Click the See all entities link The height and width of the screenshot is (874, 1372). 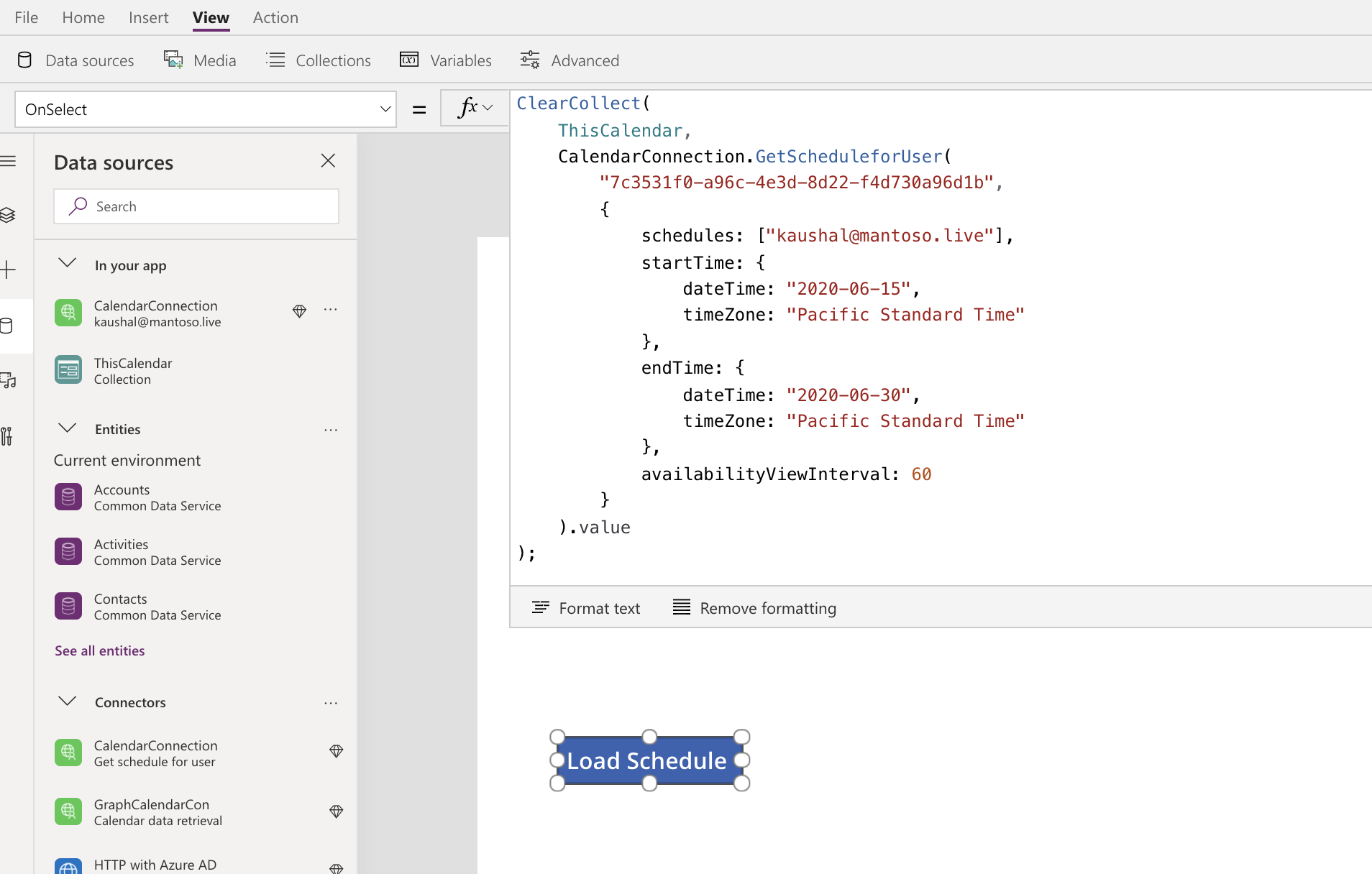click(100, 650)
